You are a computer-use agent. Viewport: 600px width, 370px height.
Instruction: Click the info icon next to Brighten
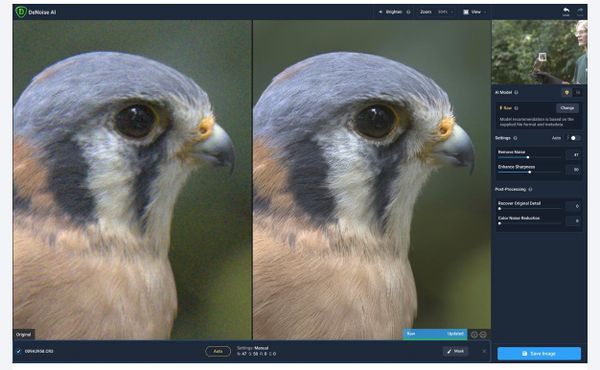pyautogui.click(x=408, y=12)
